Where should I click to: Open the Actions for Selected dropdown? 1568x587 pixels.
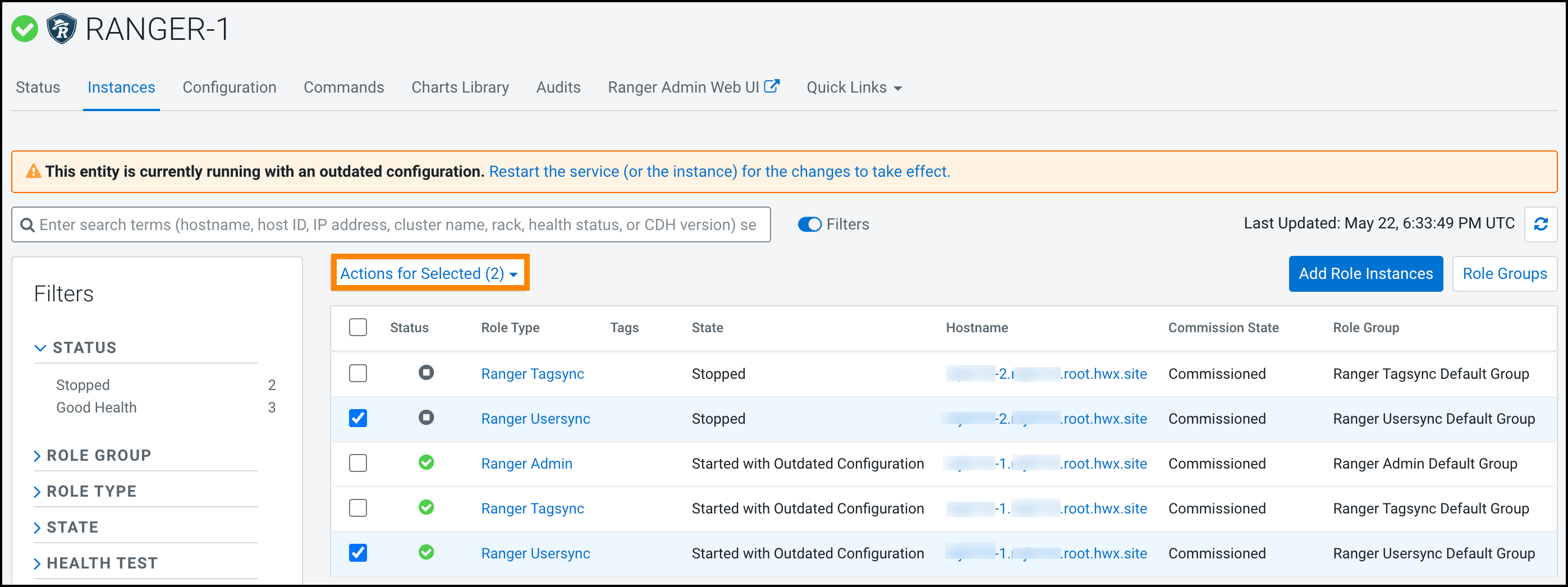[430, 273]
